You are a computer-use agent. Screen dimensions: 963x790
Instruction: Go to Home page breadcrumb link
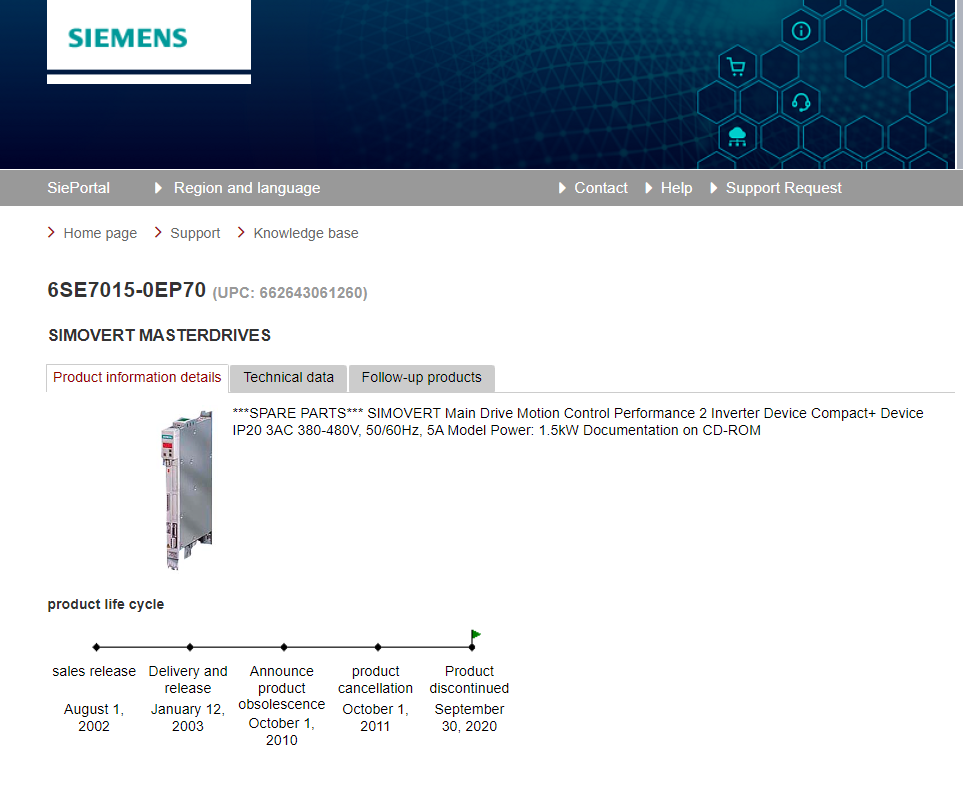(100, 233)
